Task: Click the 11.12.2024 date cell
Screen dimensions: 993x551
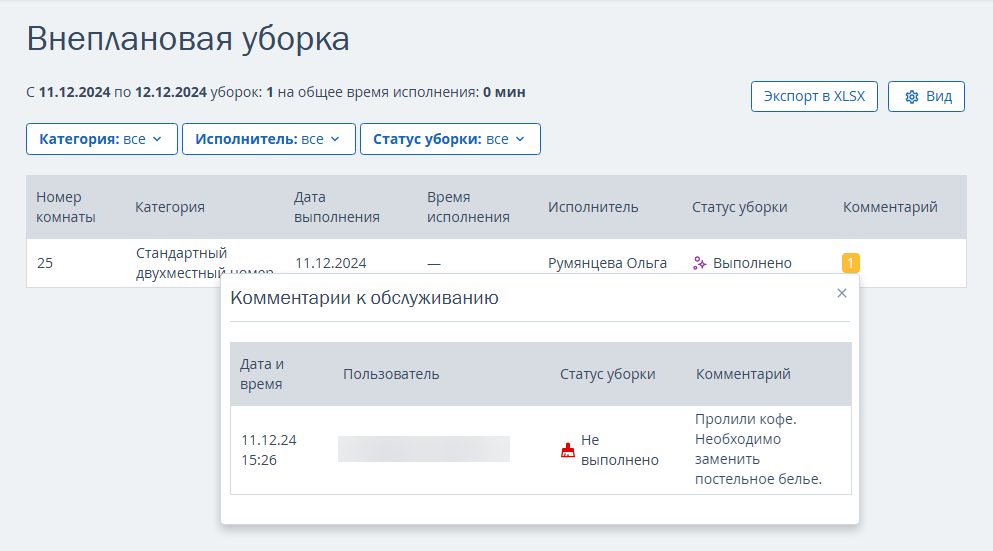Action: tap(331, 263)
